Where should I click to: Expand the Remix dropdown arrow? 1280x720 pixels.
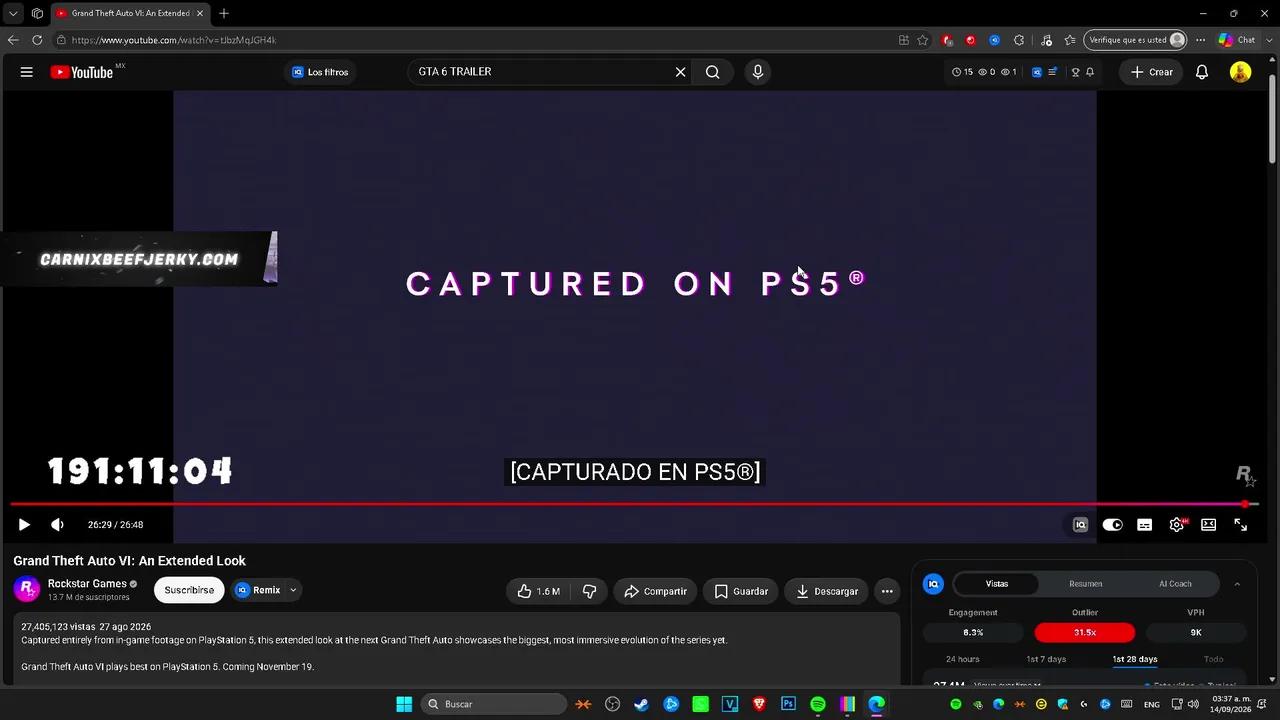(293, 590)
